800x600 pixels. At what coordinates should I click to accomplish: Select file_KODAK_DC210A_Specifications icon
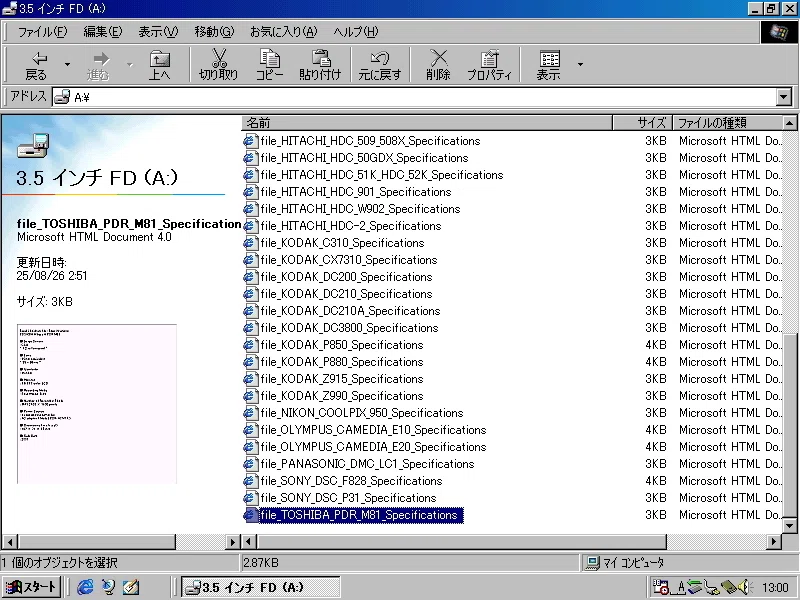point(250,311)
